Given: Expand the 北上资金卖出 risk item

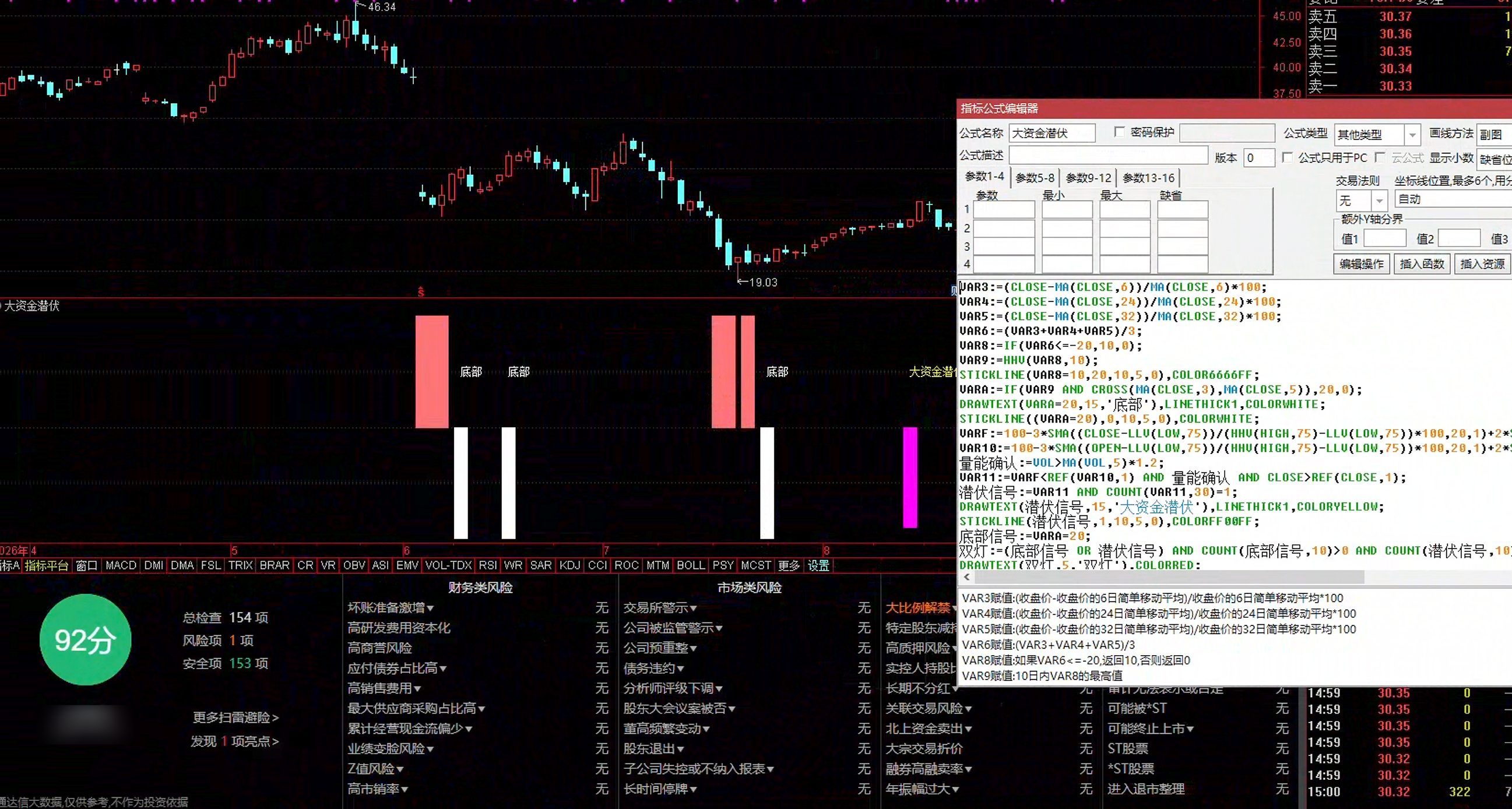Looking at the screenshot, I should coord(928,729).
